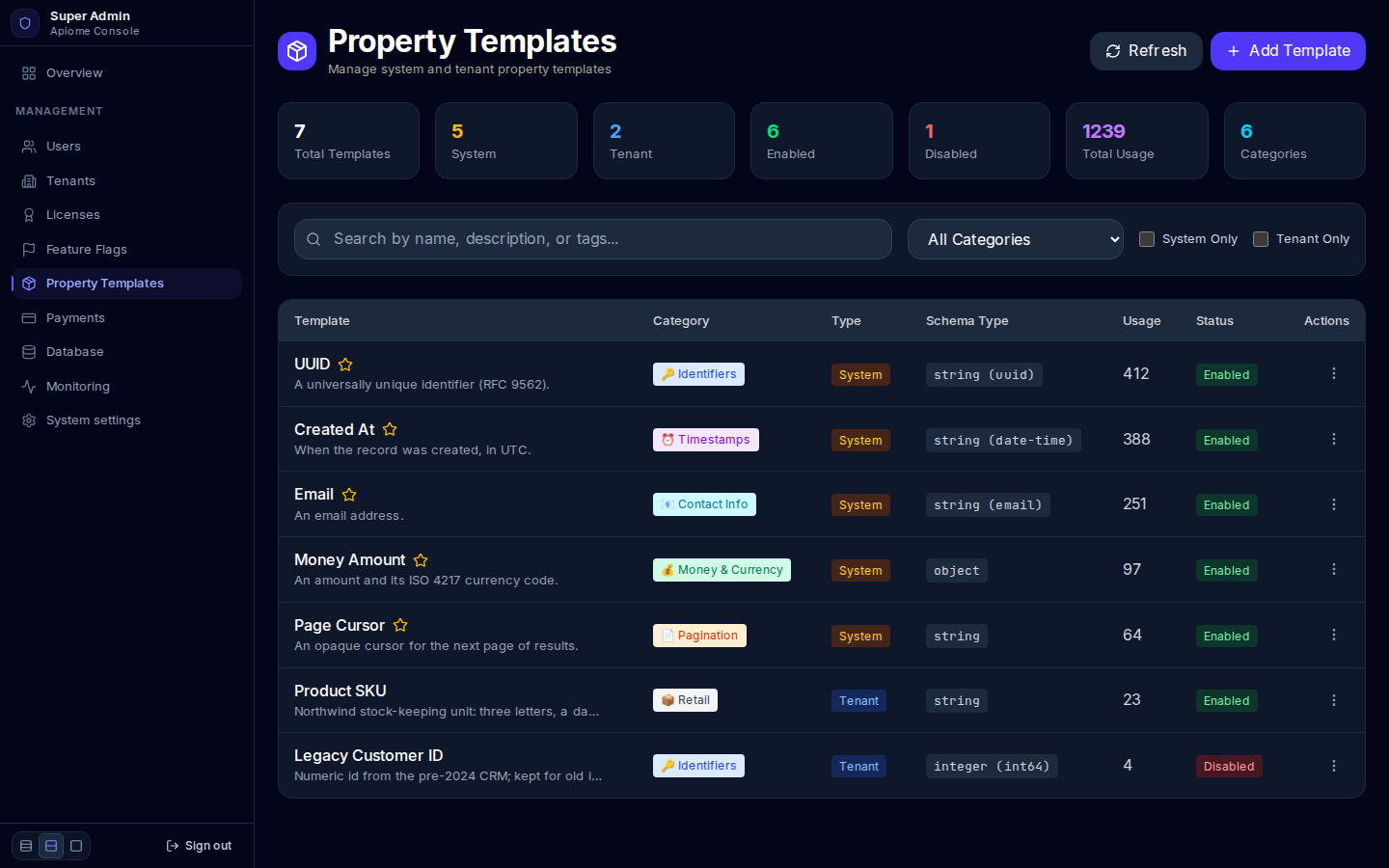Click the Disabled status badge for Legacy Customer ID
This screenshot has width=1389, height=868.
[1229, 767]
